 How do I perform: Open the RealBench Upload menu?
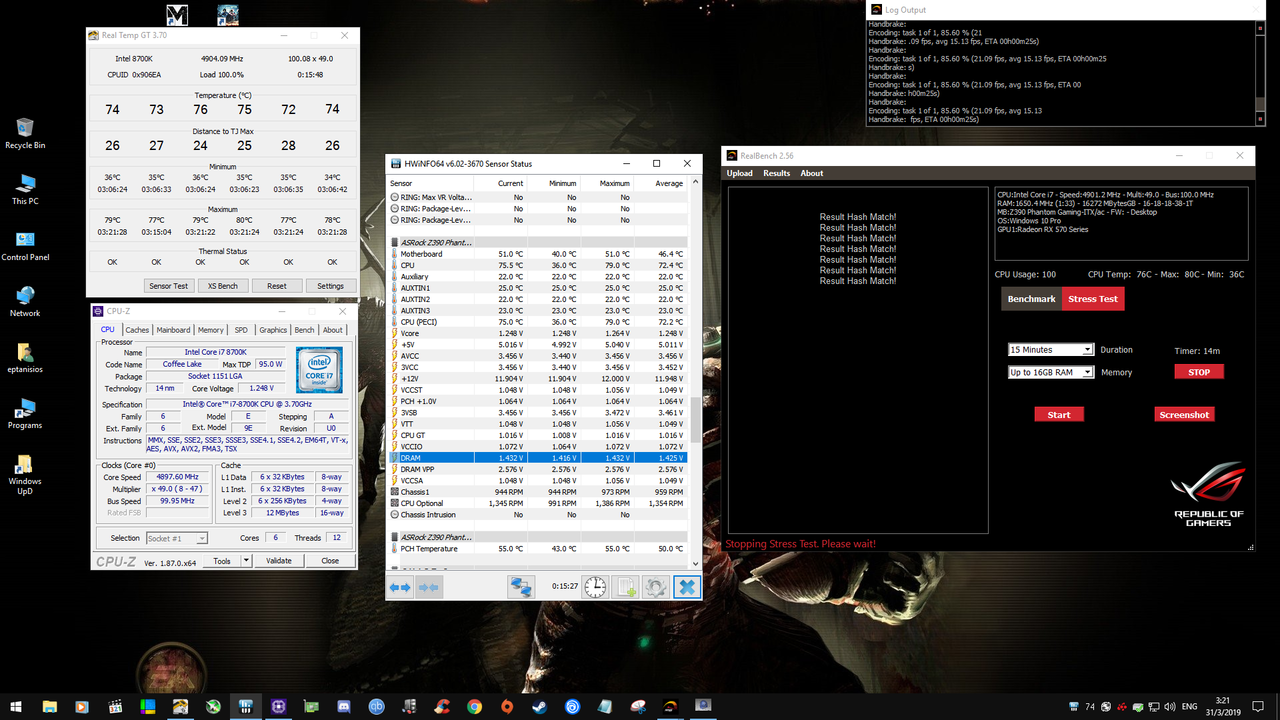(739, 173)
